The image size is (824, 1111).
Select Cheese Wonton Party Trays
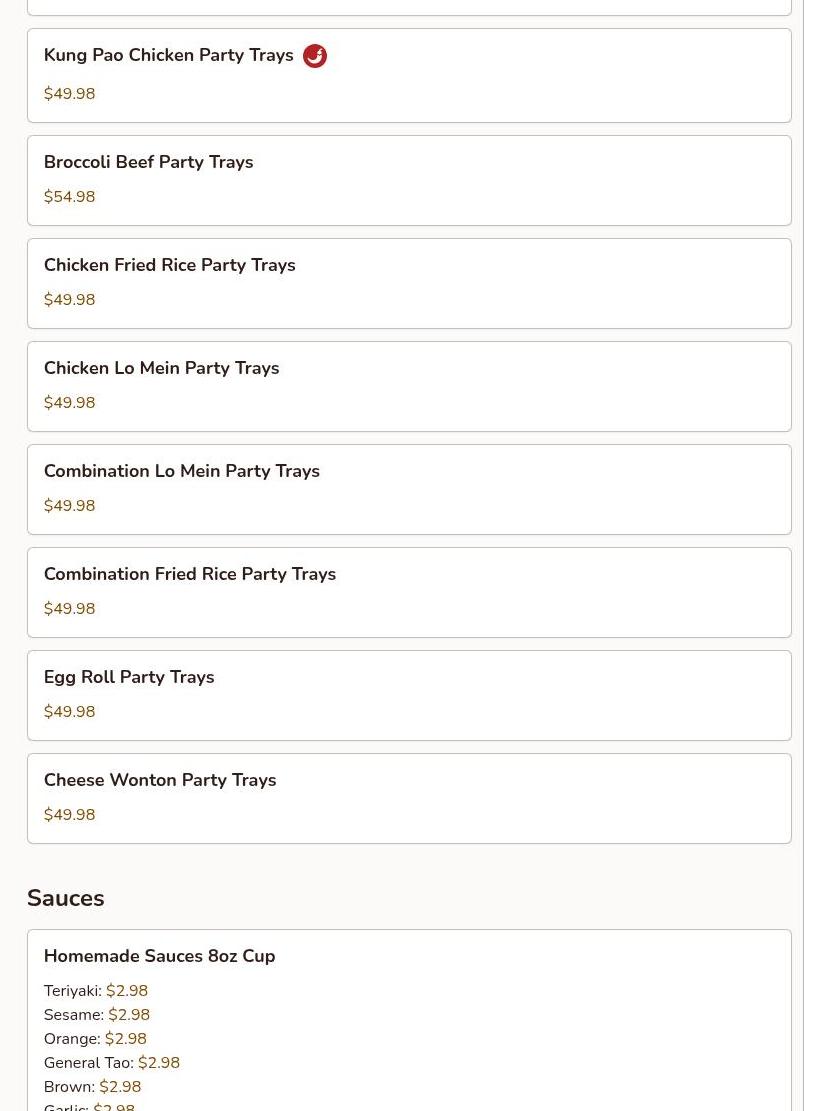pyautogui.click(x=159, y=780)
